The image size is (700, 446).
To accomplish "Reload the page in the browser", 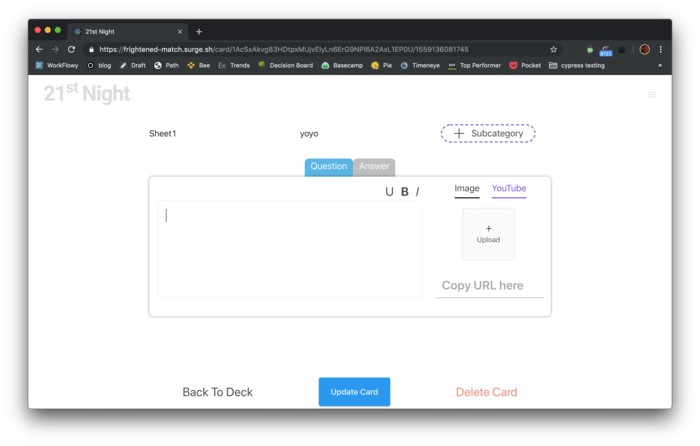I will point(72,49).
